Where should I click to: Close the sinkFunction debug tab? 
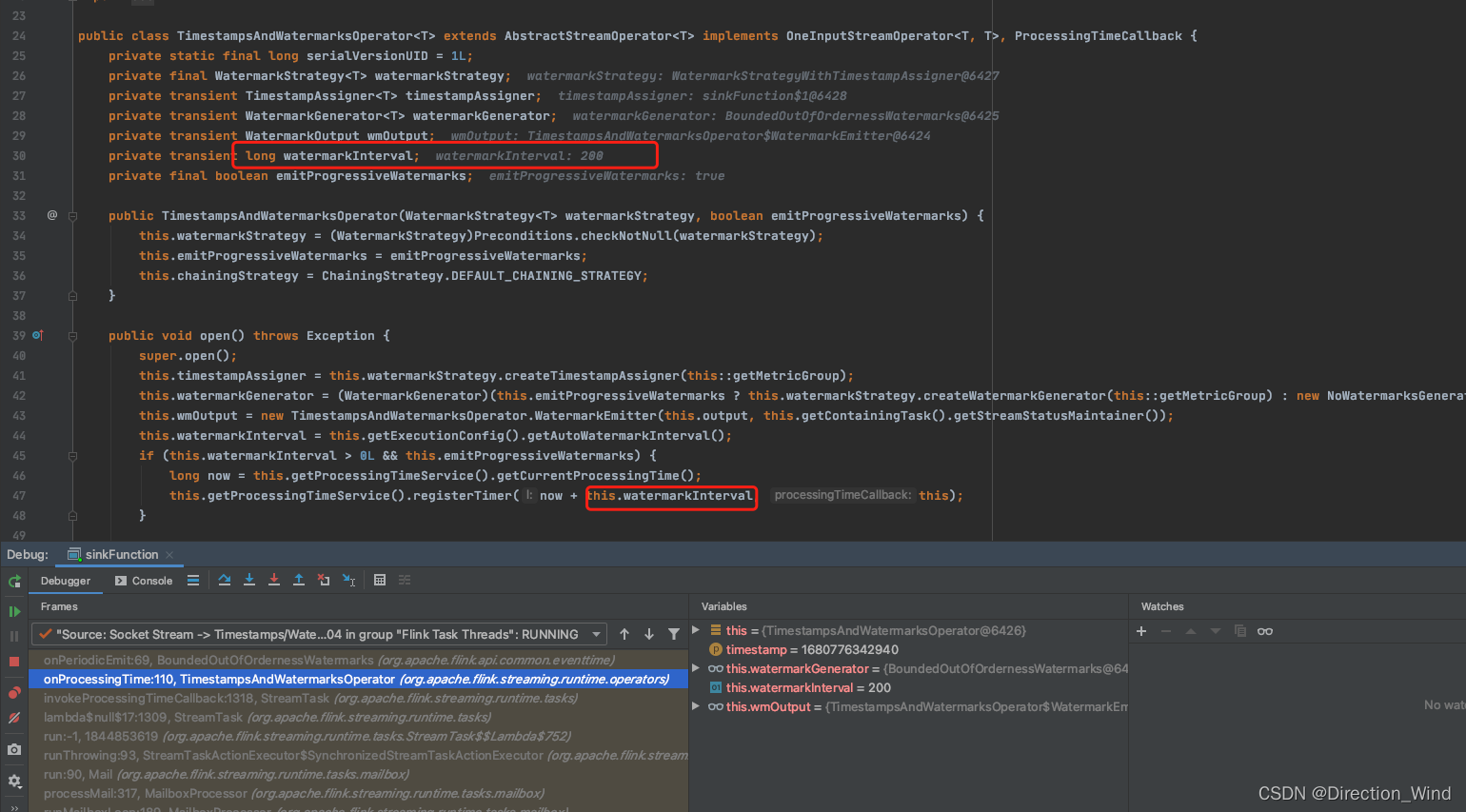coord(169,555)
